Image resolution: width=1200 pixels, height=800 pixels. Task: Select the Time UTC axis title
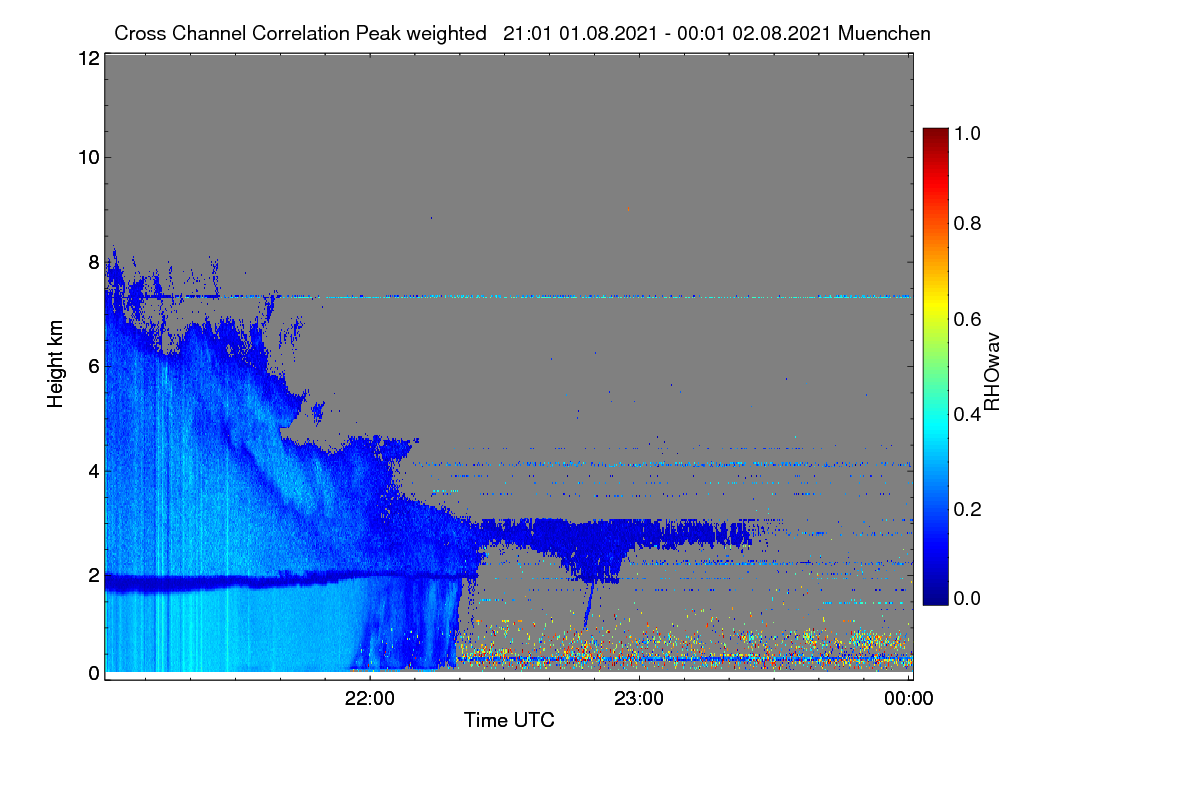(509, 720)
